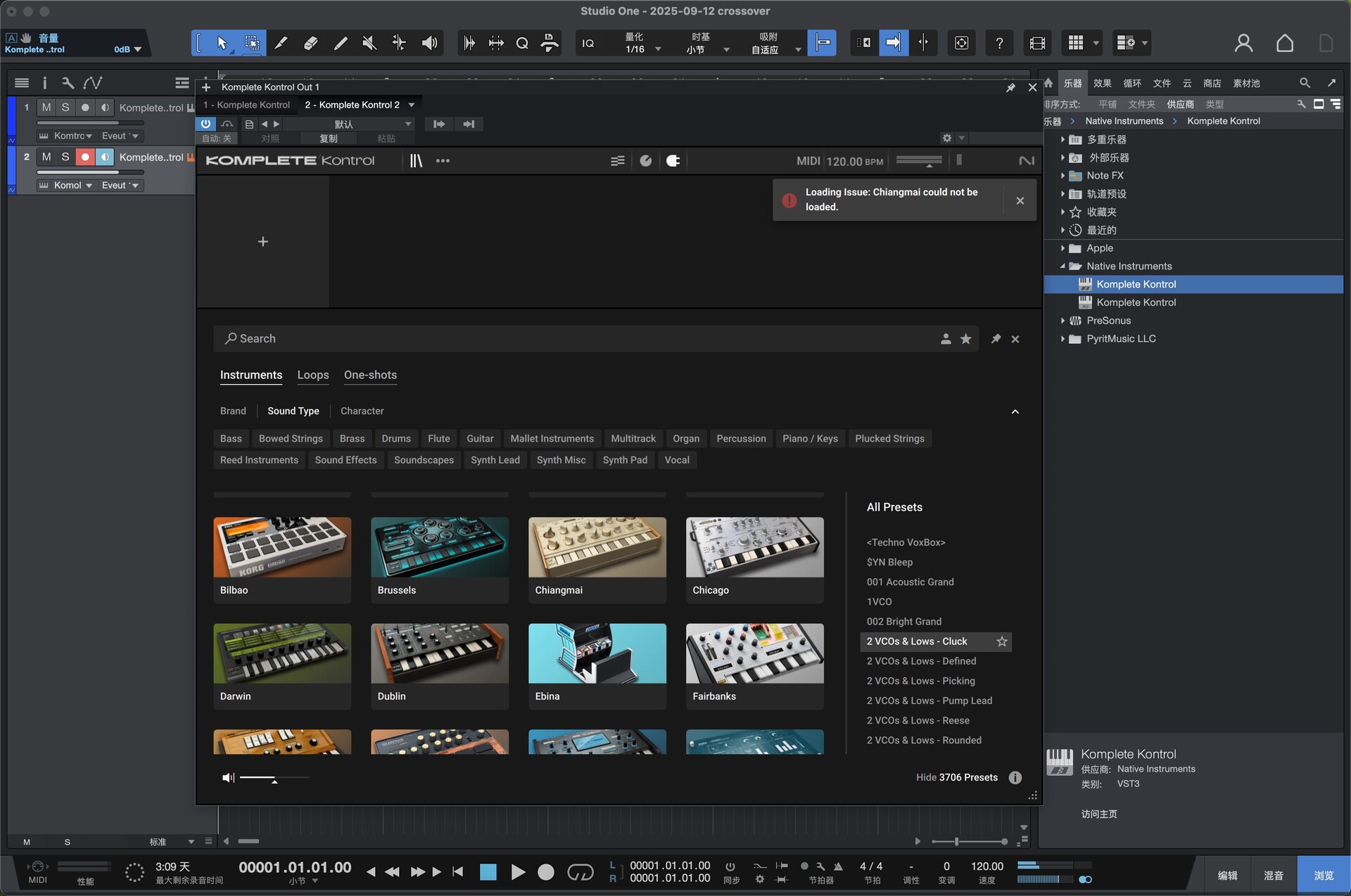
Task: Click the preview volume speaker icon
Action: 228,777
